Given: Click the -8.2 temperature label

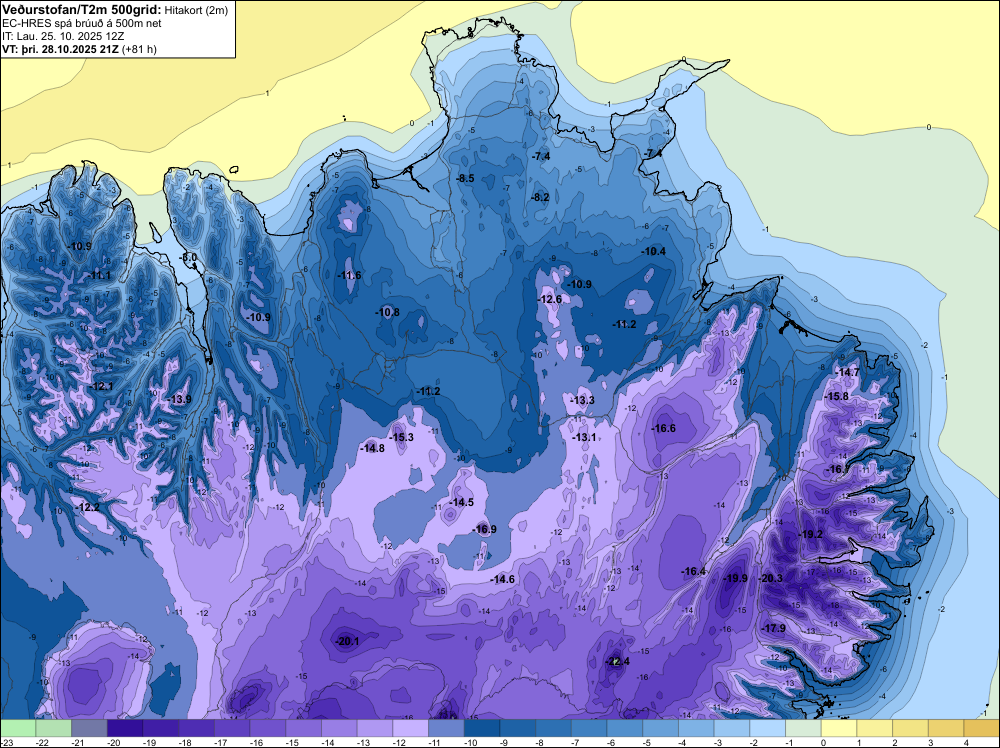Looking at the screenshot, I should pos(541,197).
